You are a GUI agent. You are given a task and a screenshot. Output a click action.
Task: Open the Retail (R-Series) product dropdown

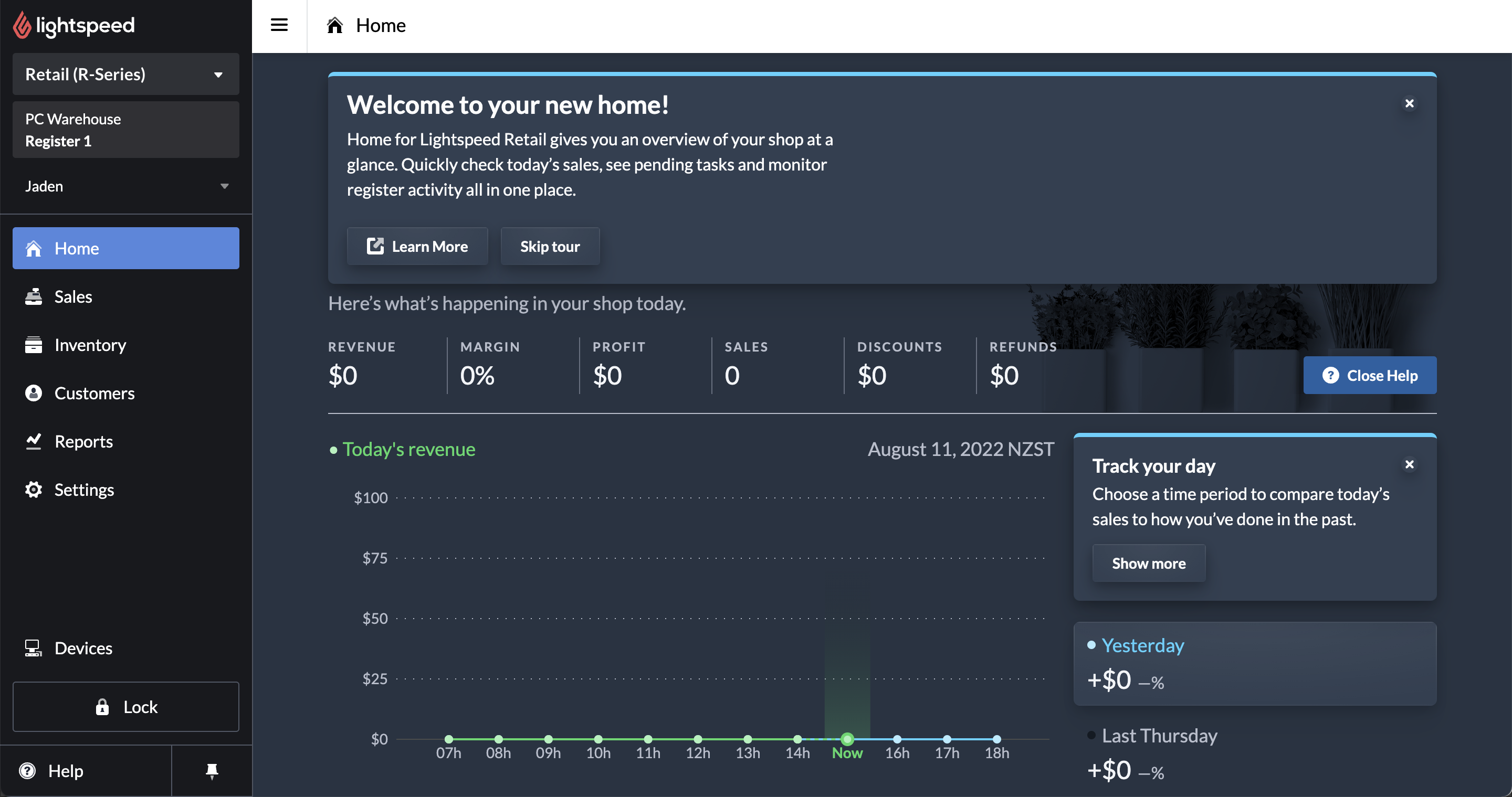[125, 75]
